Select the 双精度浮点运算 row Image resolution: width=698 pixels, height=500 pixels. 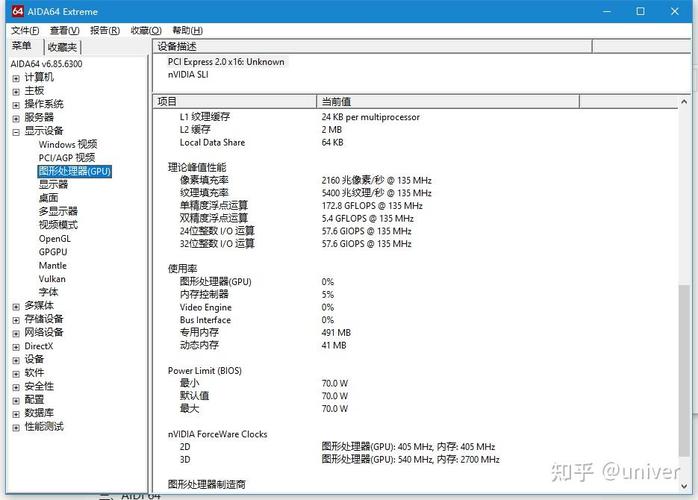[296, 219]
